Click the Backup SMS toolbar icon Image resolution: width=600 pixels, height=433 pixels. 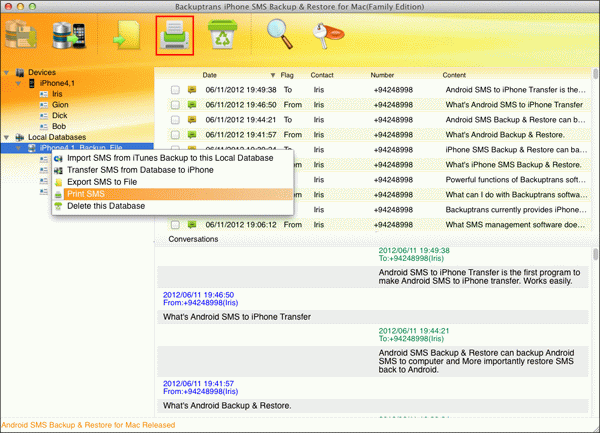pyautogui.click(x=21, y=35)
